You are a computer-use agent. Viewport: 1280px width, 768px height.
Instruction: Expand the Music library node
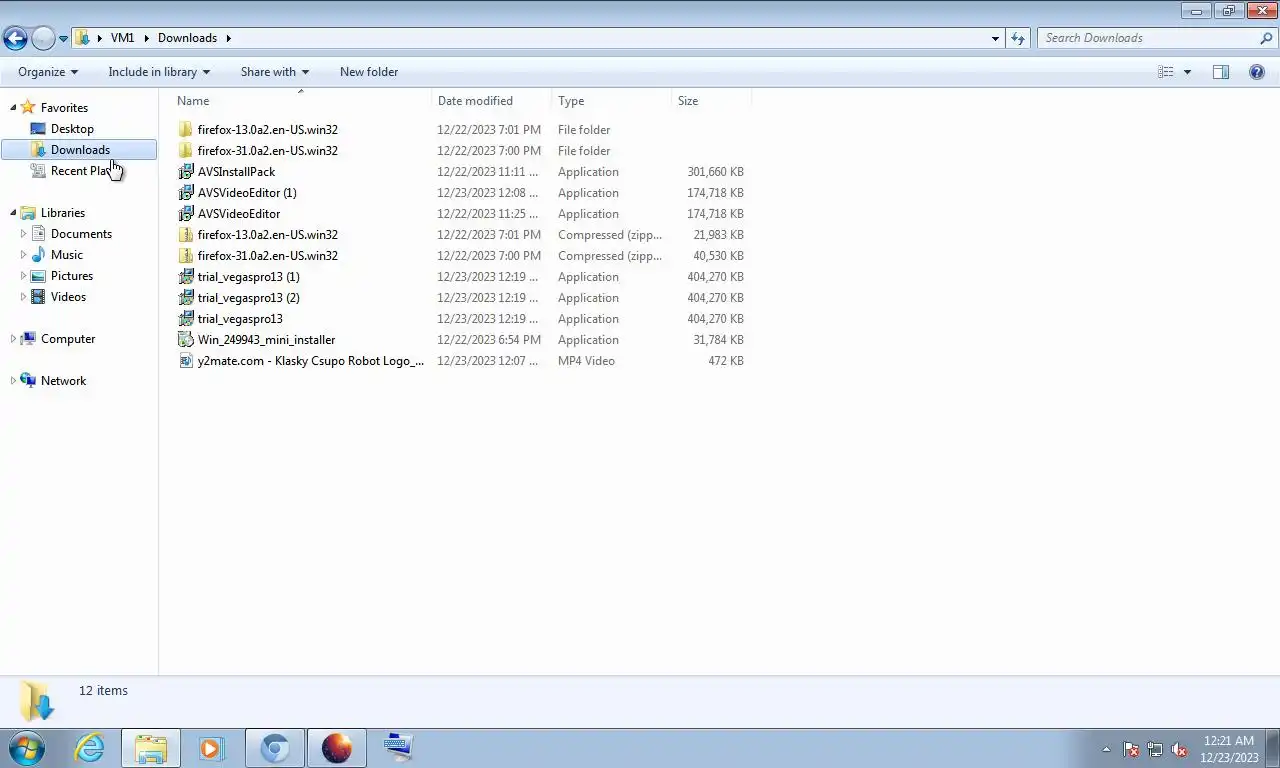click(x=23, y=255)
